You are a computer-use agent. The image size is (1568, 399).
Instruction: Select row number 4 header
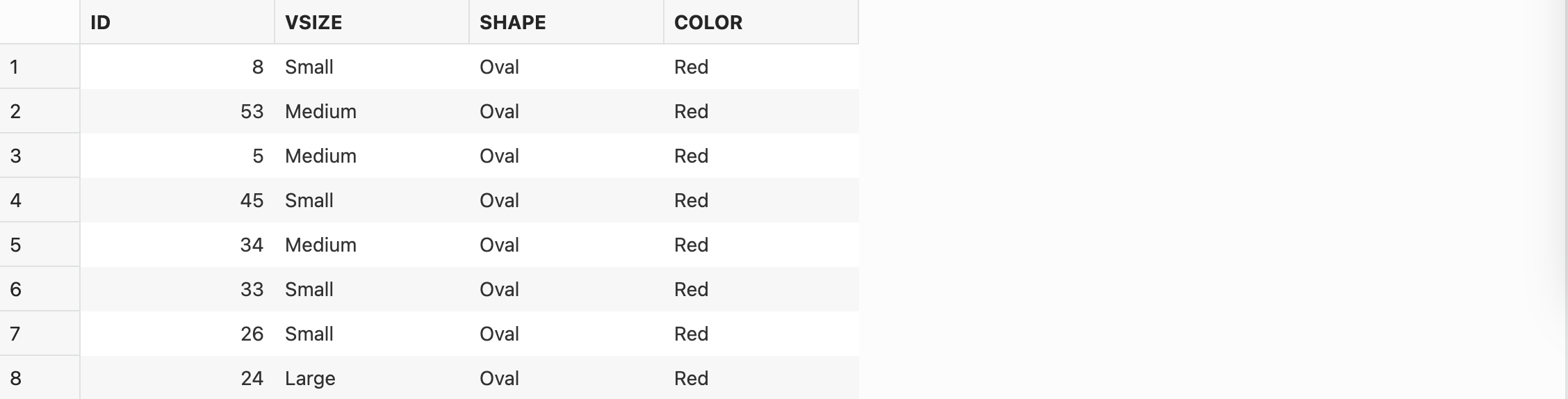point(39,200)
